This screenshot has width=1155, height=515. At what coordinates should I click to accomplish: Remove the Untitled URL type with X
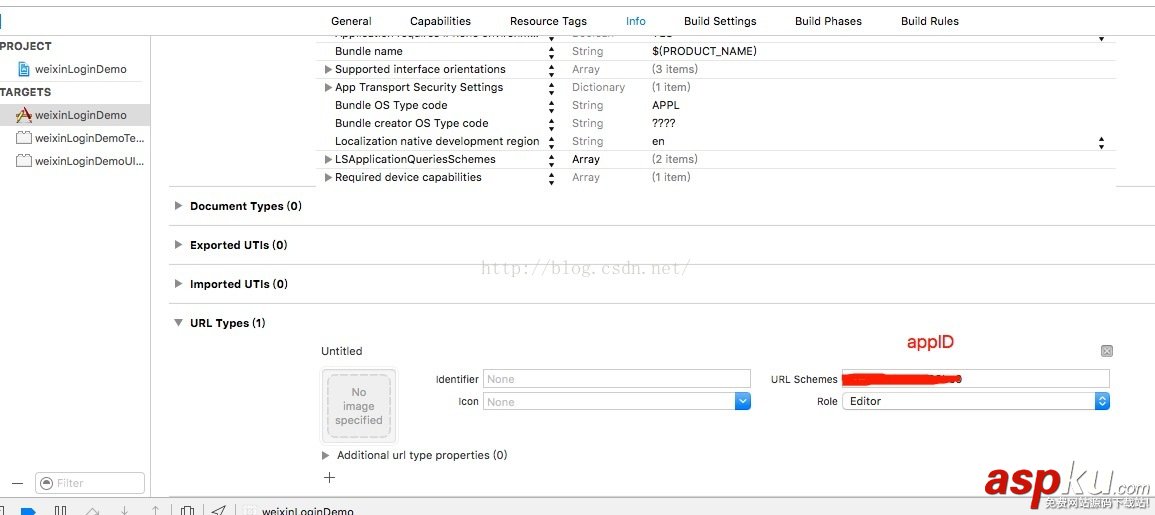[x=1106, y=351]
